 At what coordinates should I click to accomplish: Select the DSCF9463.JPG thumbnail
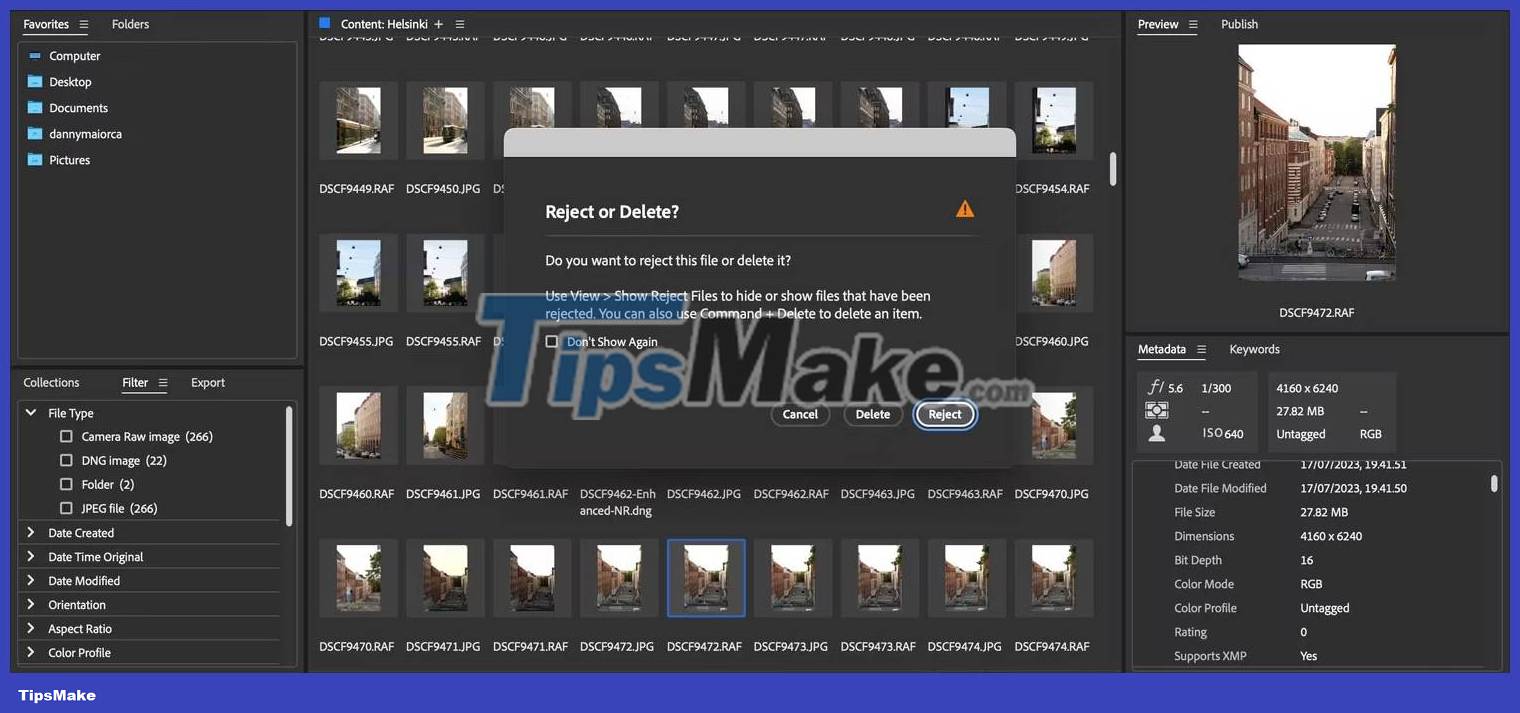[x=879, y=425]
